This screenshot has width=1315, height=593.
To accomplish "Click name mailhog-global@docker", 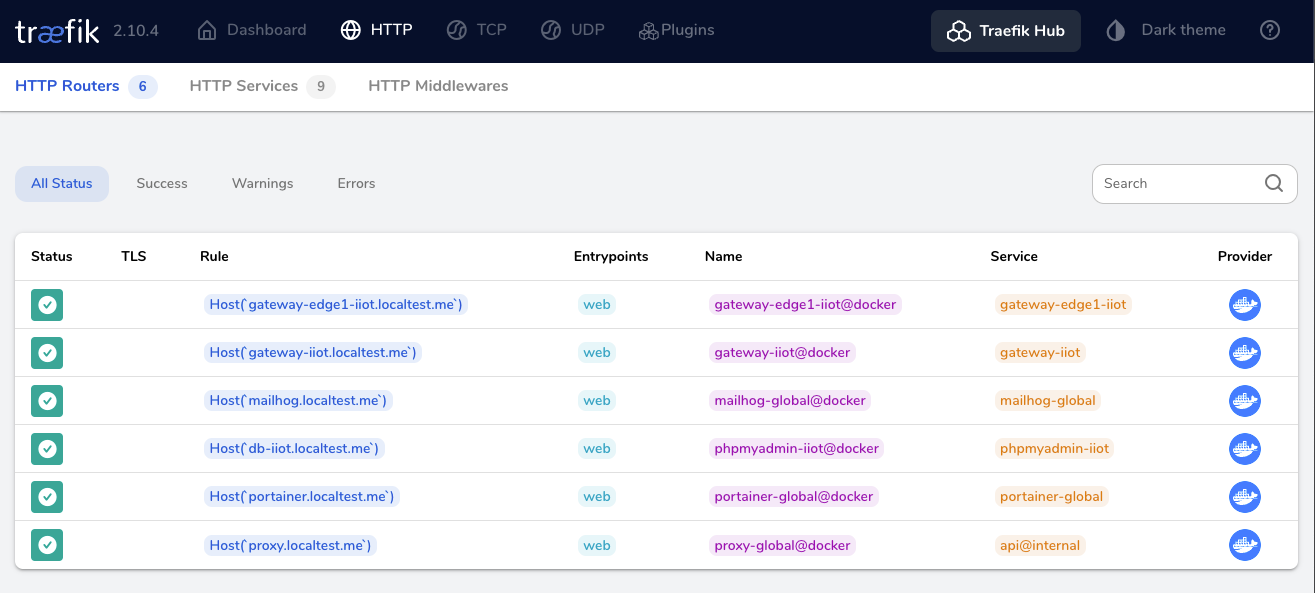I will [x=790, y=400].
